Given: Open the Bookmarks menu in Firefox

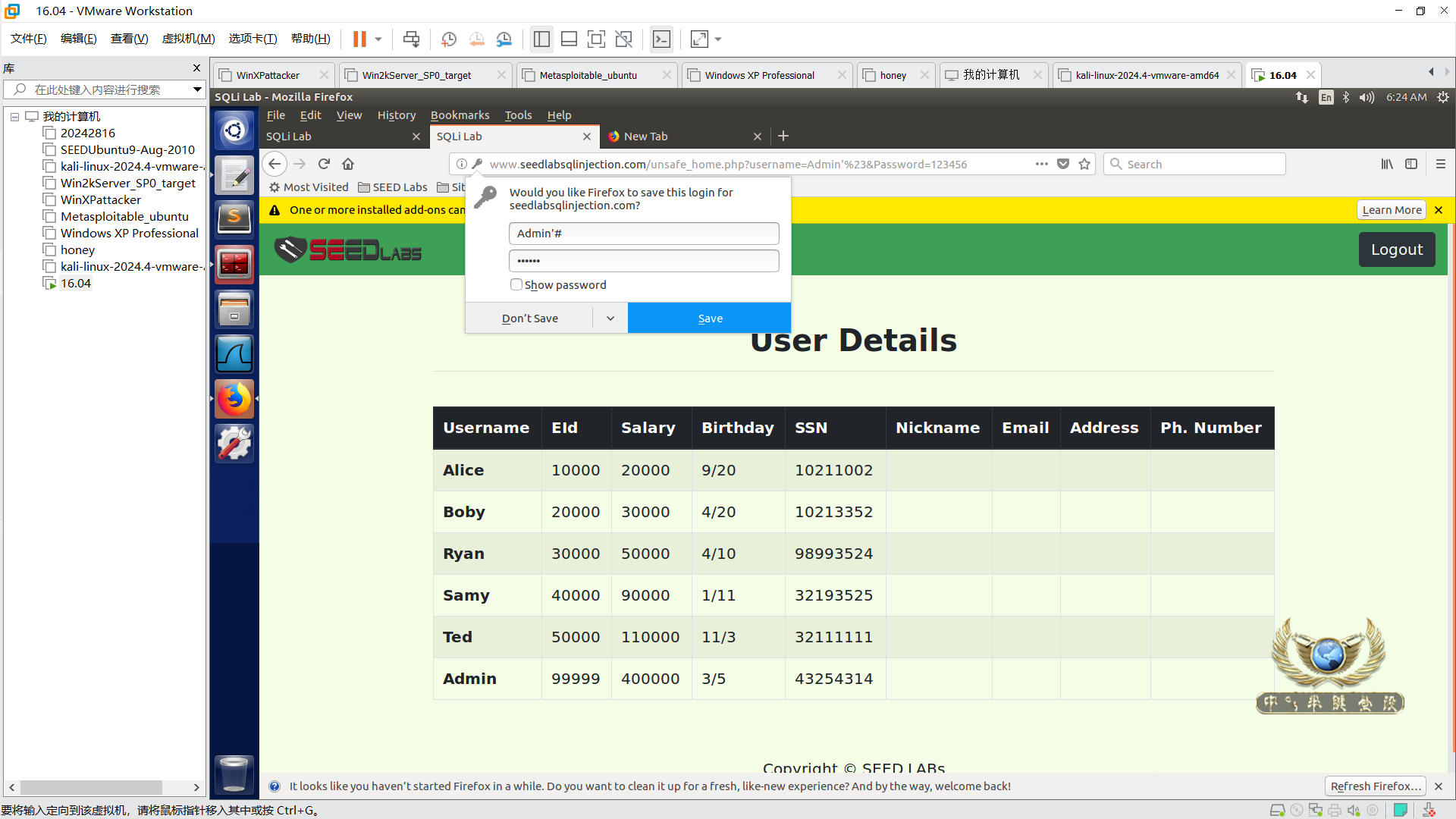Looking at the screenshot, I should 460,115.
